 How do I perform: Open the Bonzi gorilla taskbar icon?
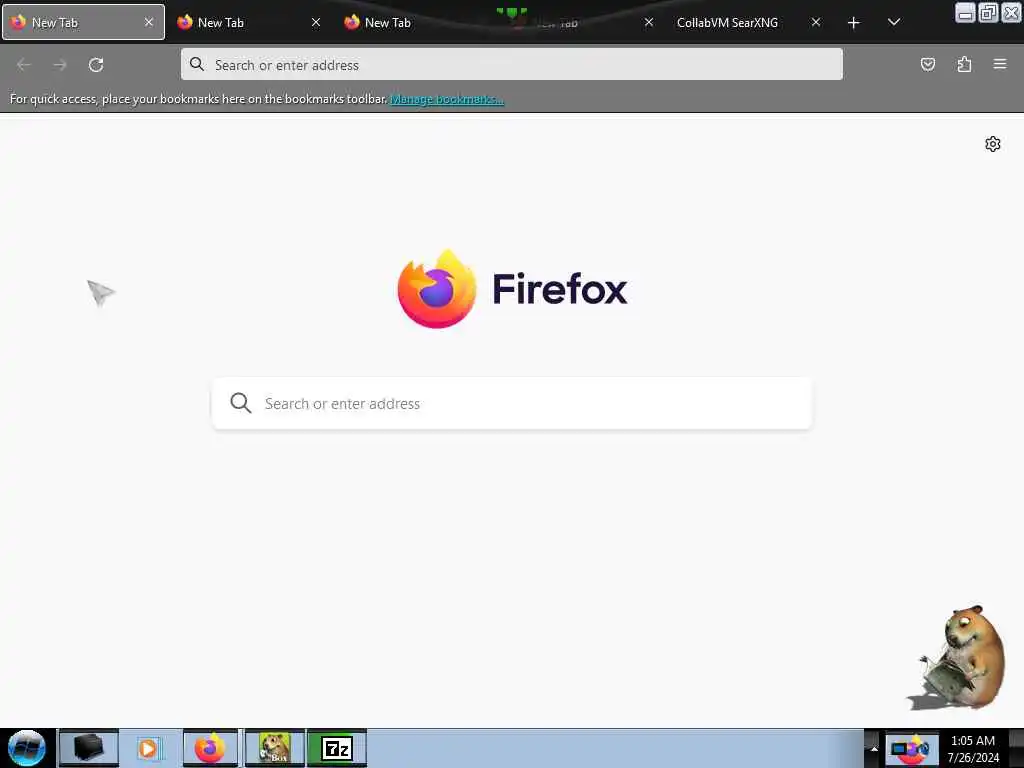(274, 748)
